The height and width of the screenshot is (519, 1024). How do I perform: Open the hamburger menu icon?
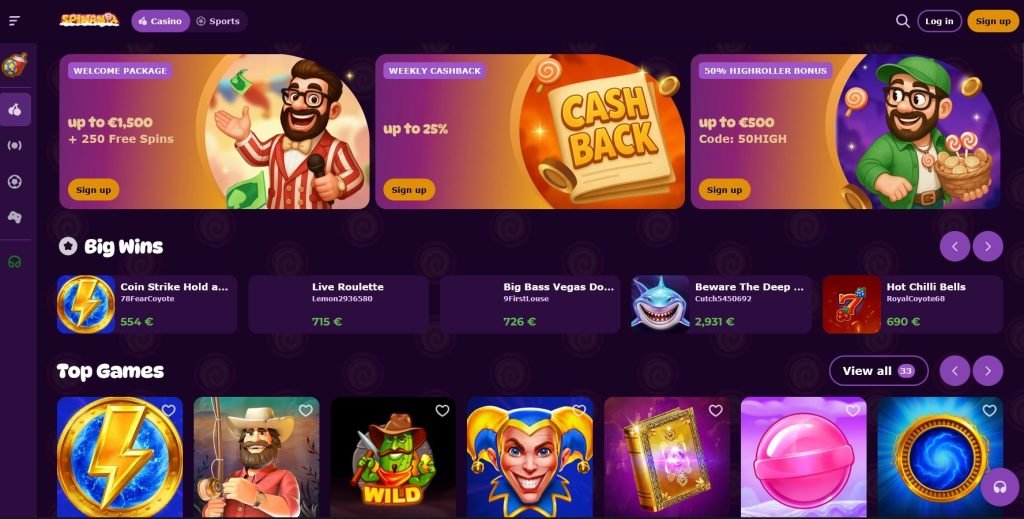[x=14, y=21]
